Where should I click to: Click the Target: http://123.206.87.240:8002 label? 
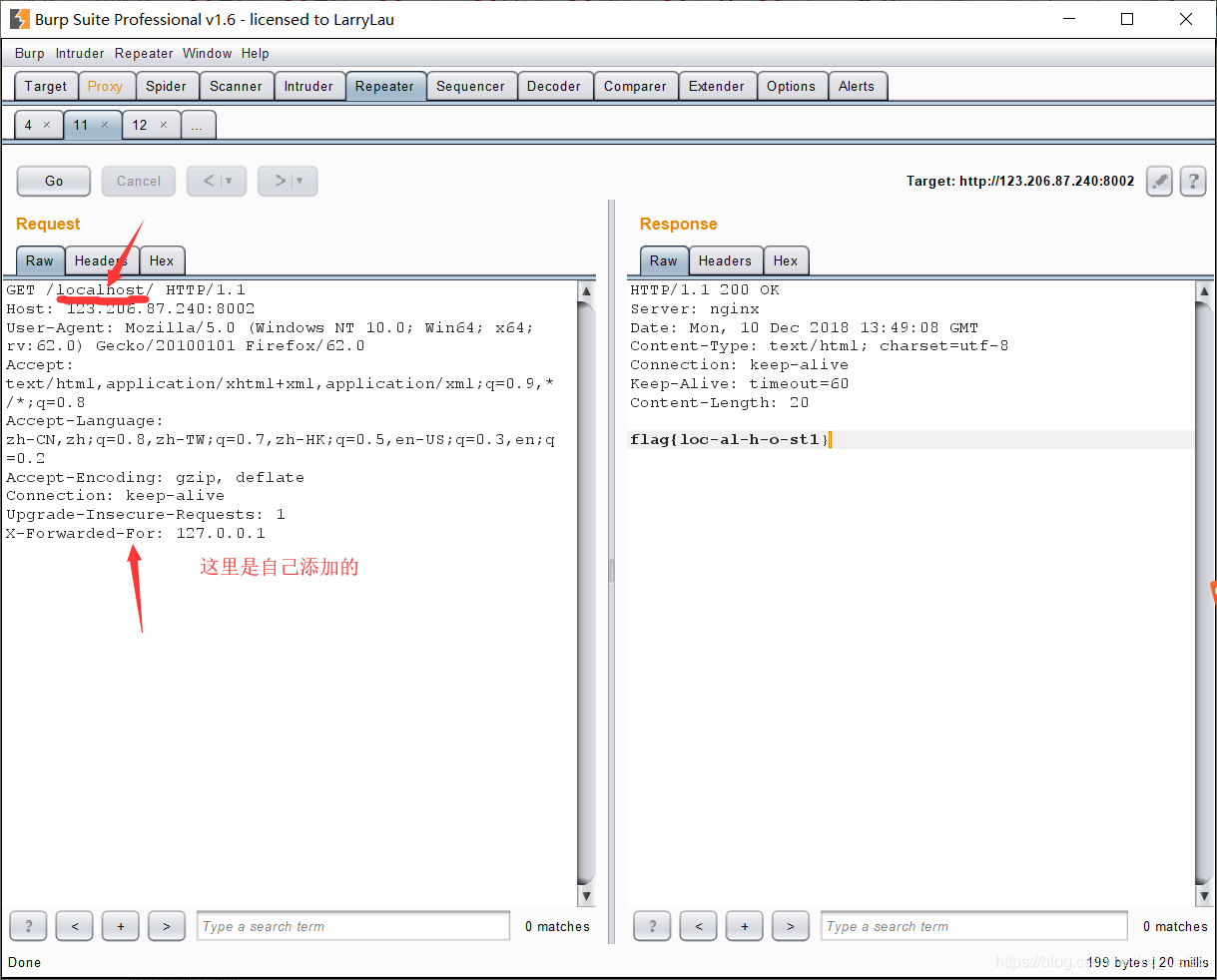coord(1020,182)
